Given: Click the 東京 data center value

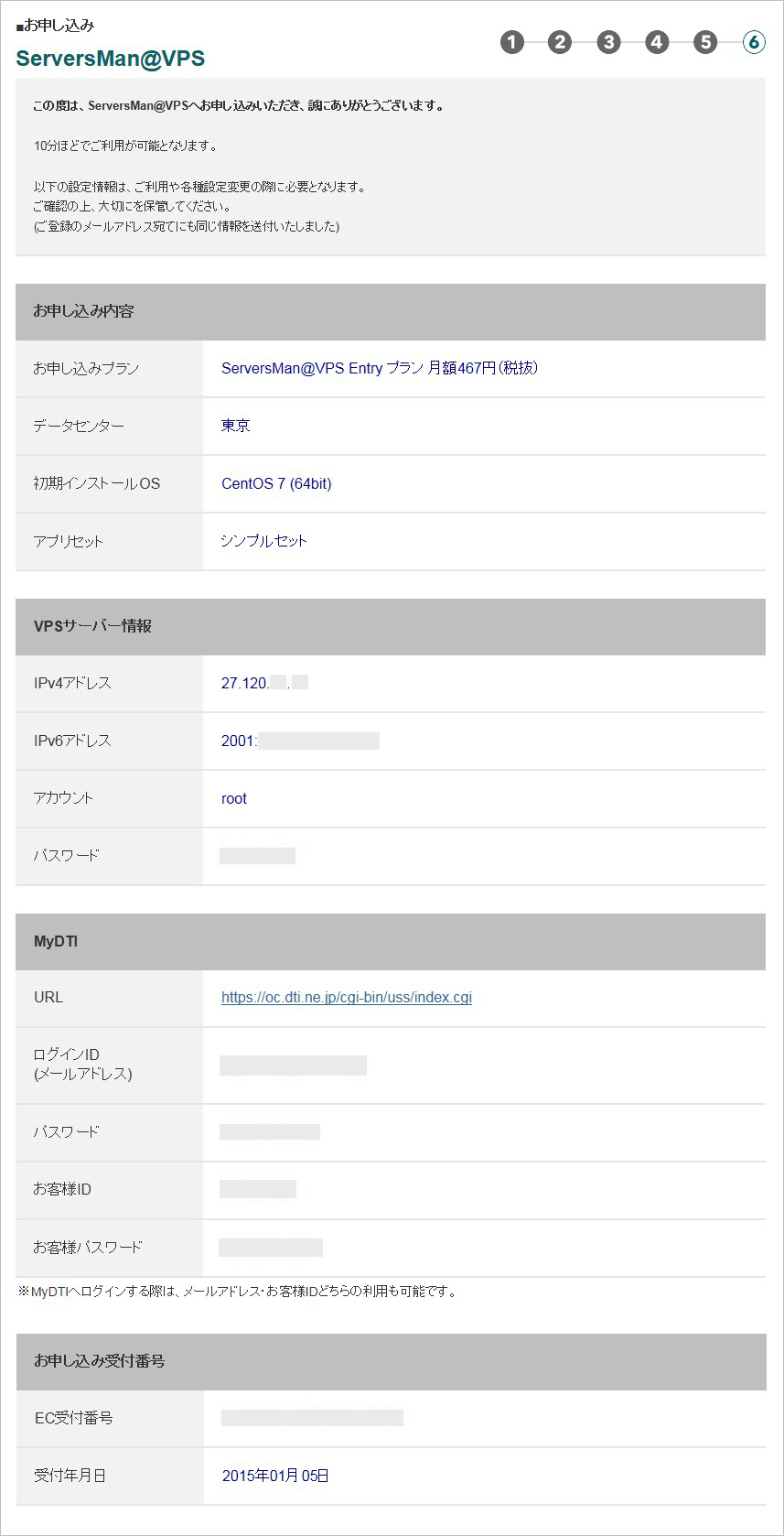Looking at the screenshot, I should [236, 426].
